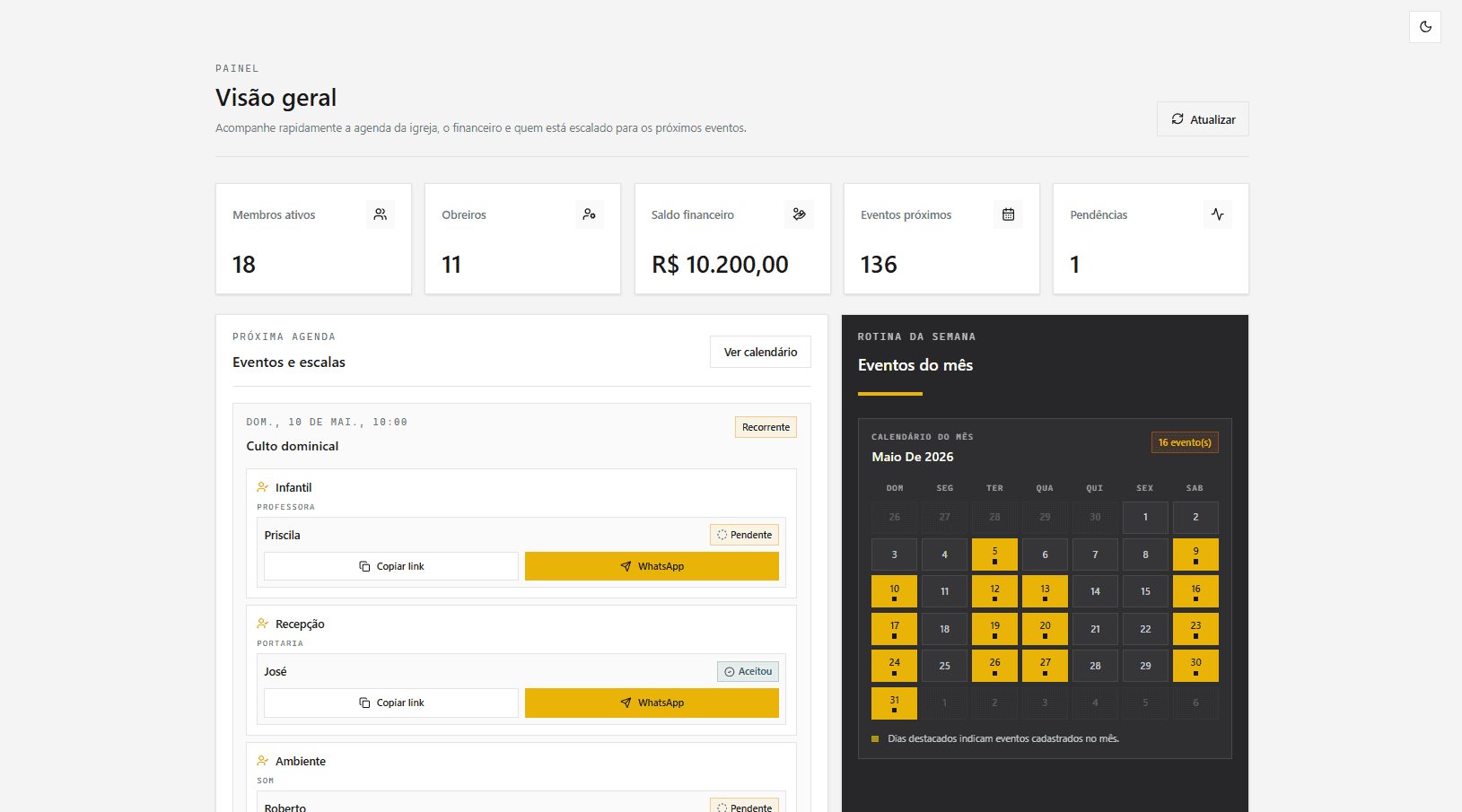The height and width of the screenshot is (812, 1462).
Task: Select May 26 in the calendar
Action: (x=994, y=666)
